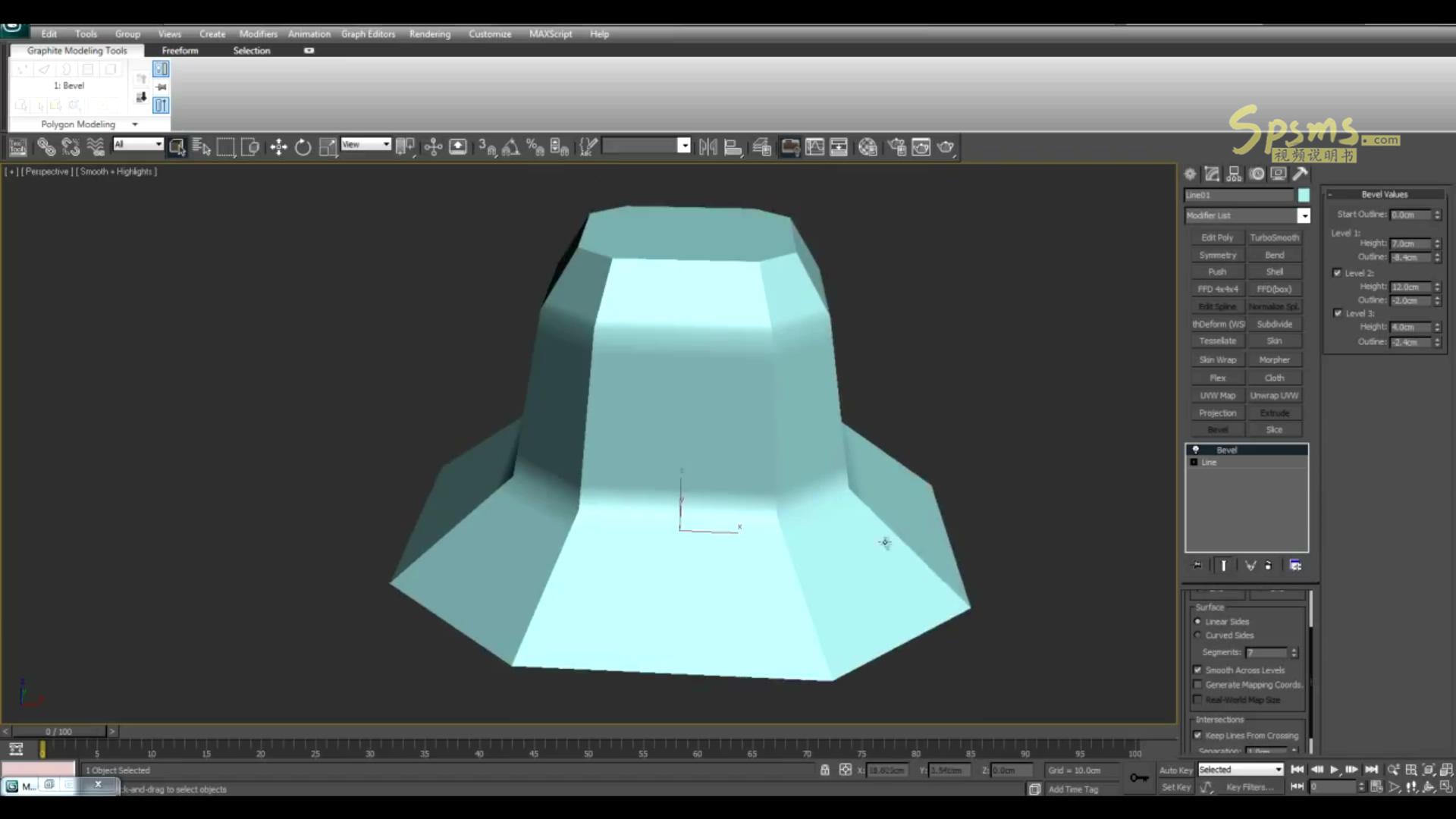Select Linear Sides radio button
Screen dimensions: 1456x819
(x=1198, y=621)
